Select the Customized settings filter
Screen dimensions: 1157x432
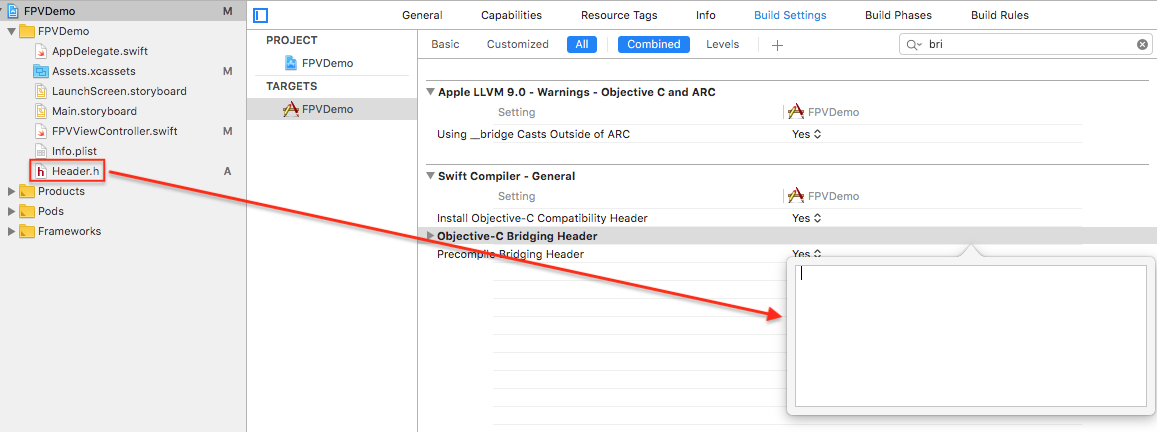pos(517,44)
